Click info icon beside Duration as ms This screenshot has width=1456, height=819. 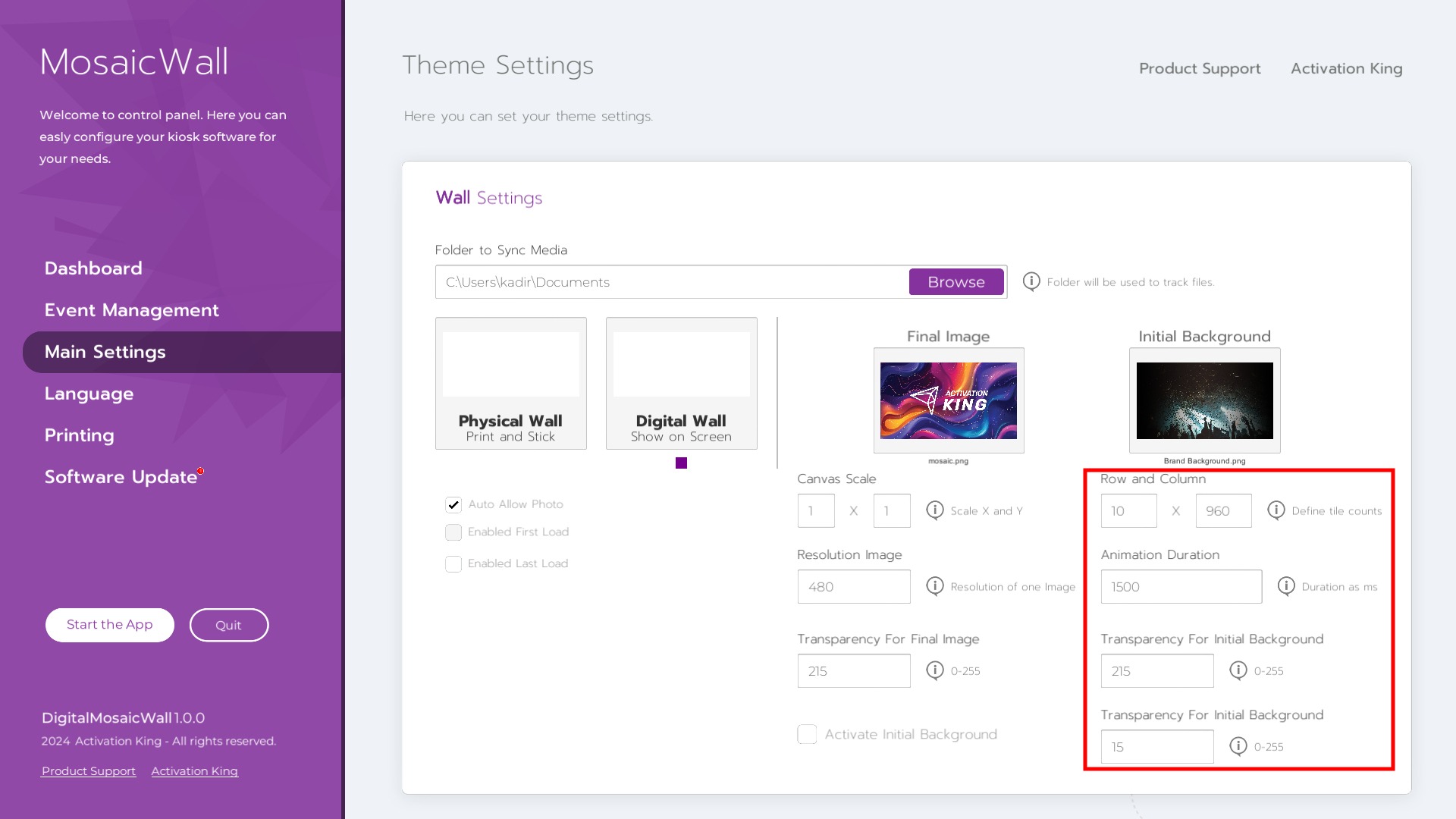1286,586
